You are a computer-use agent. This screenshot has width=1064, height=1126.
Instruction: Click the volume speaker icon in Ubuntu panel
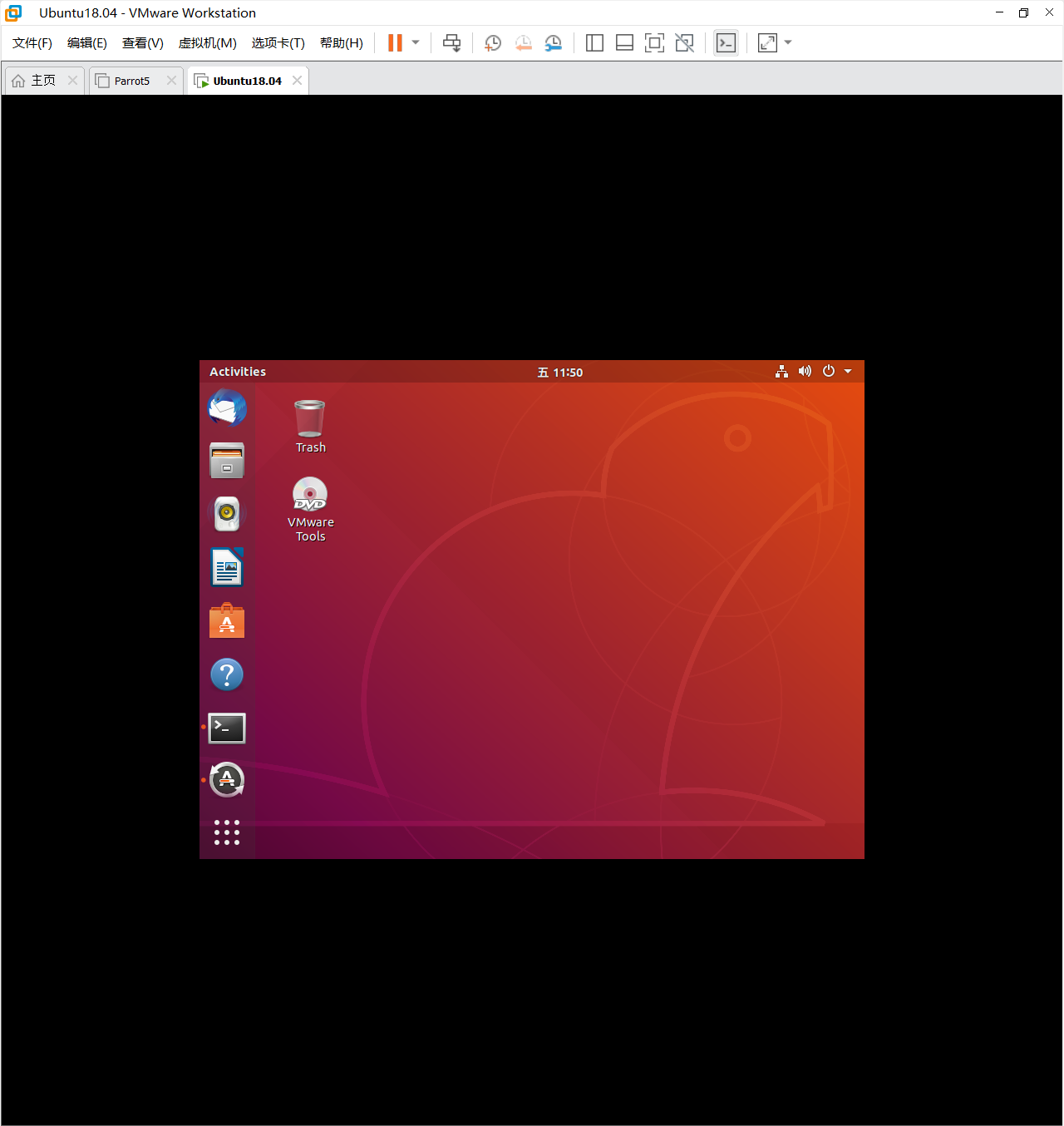tap(805, 372)
